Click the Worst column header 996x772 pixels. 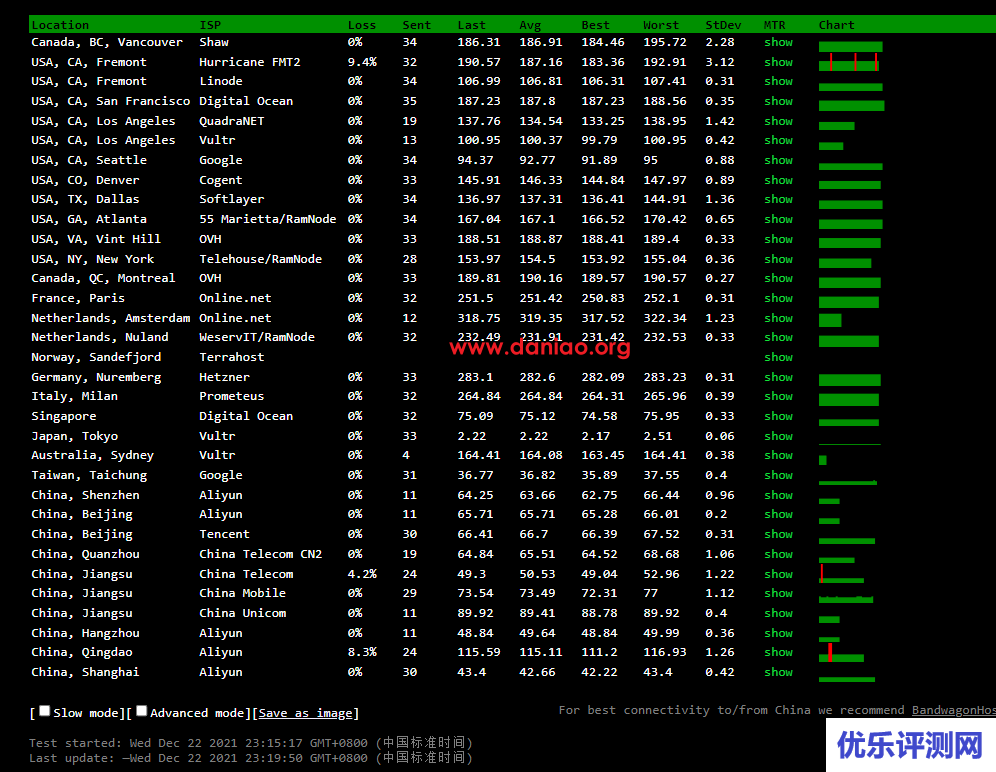[661, 25]
